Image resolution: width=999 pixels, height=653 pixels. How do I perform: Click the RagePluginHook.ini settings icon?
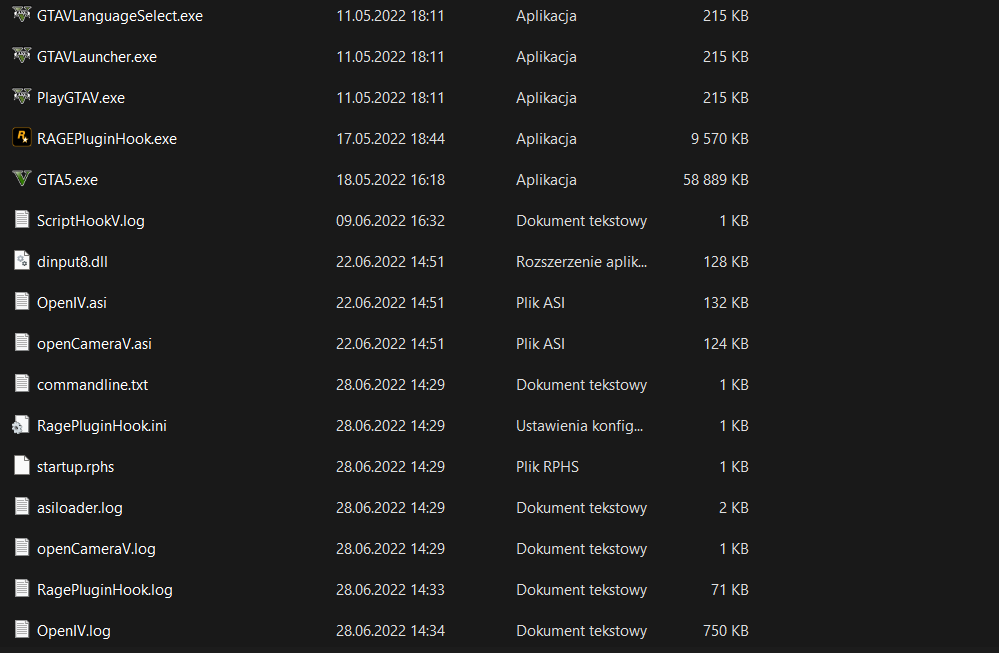[21, 424]
